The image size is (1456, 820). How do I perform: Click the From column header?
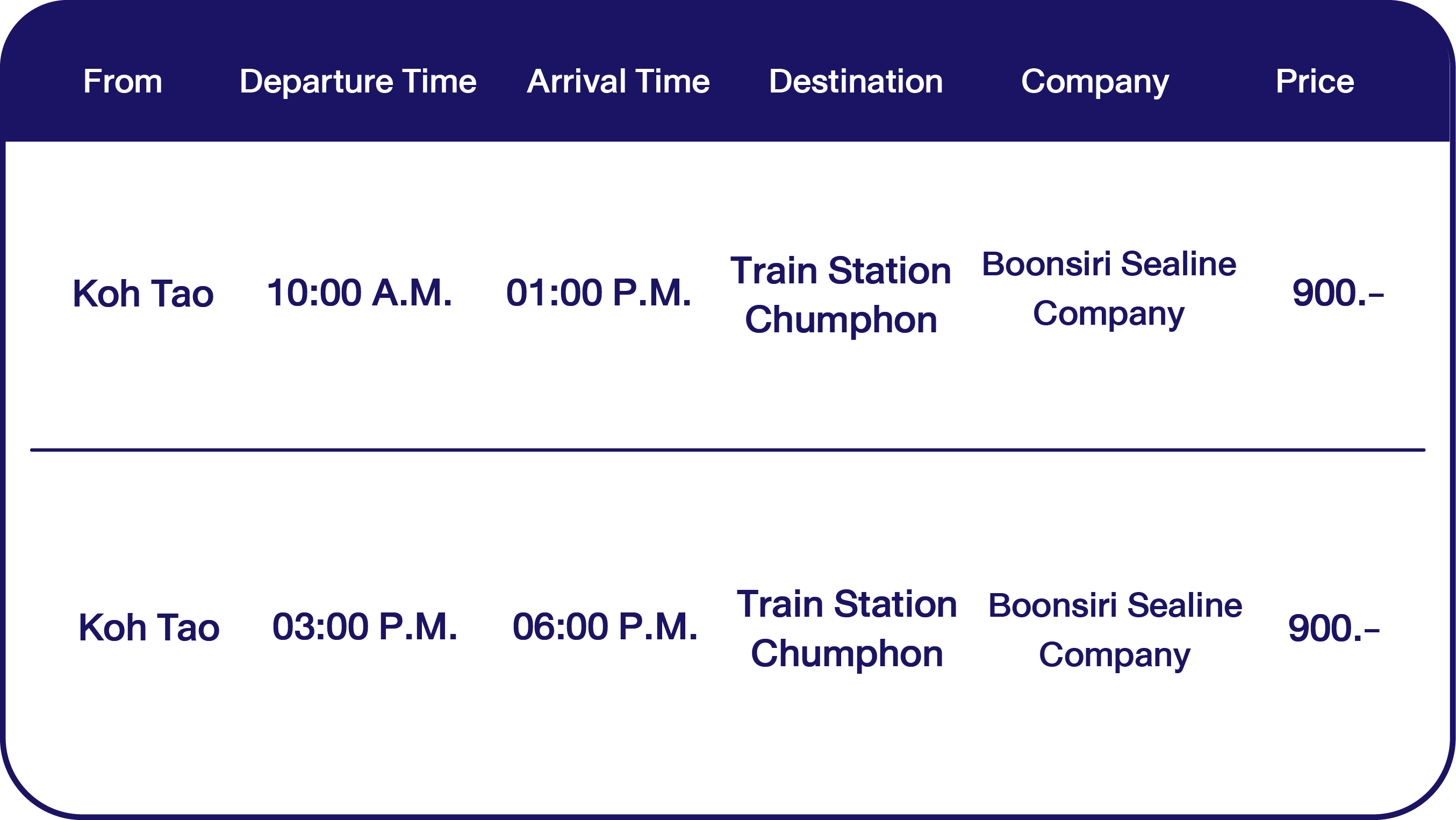point(123,81)
